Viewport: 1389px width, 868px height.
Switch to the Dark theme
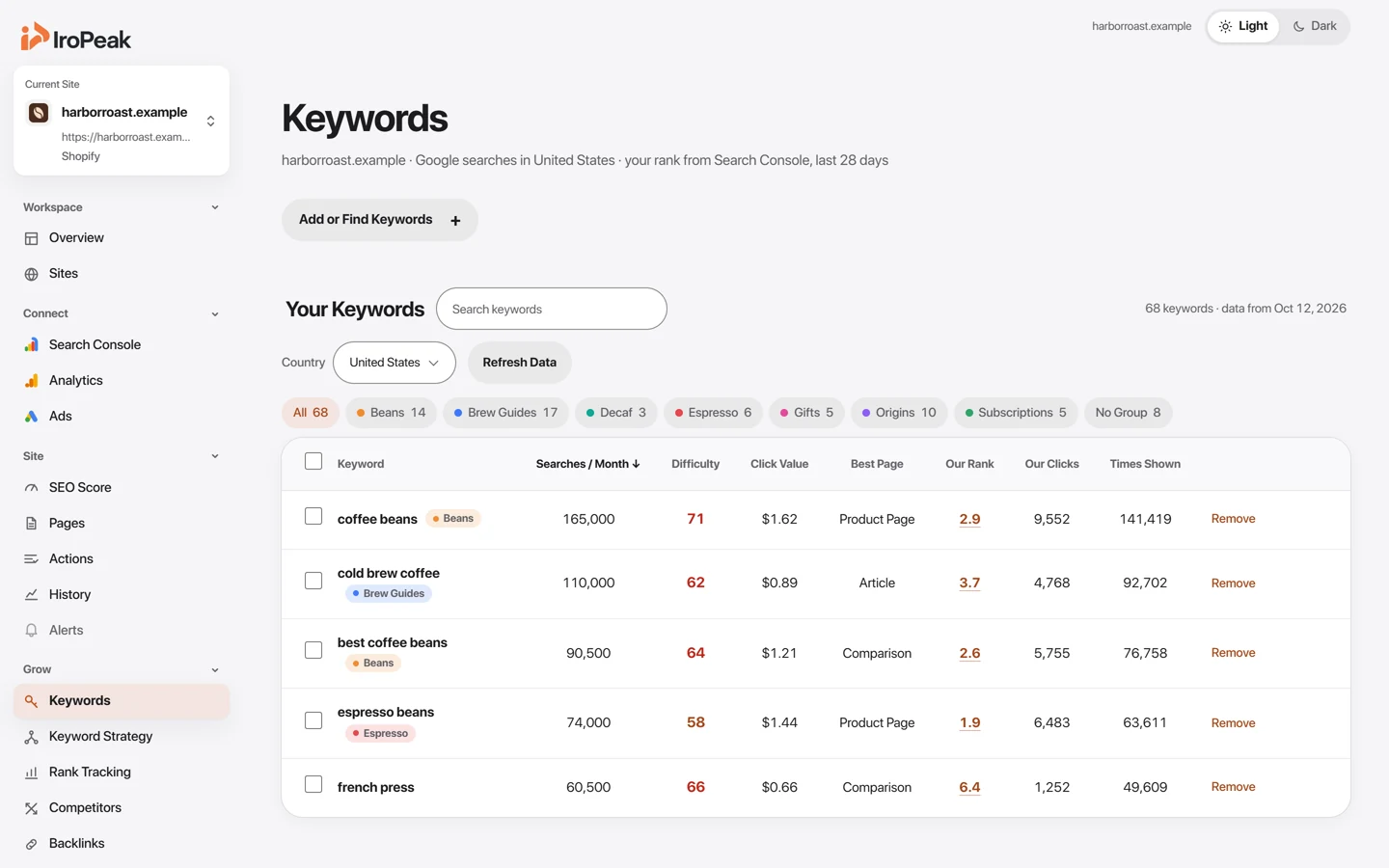tap(1315, 26)
